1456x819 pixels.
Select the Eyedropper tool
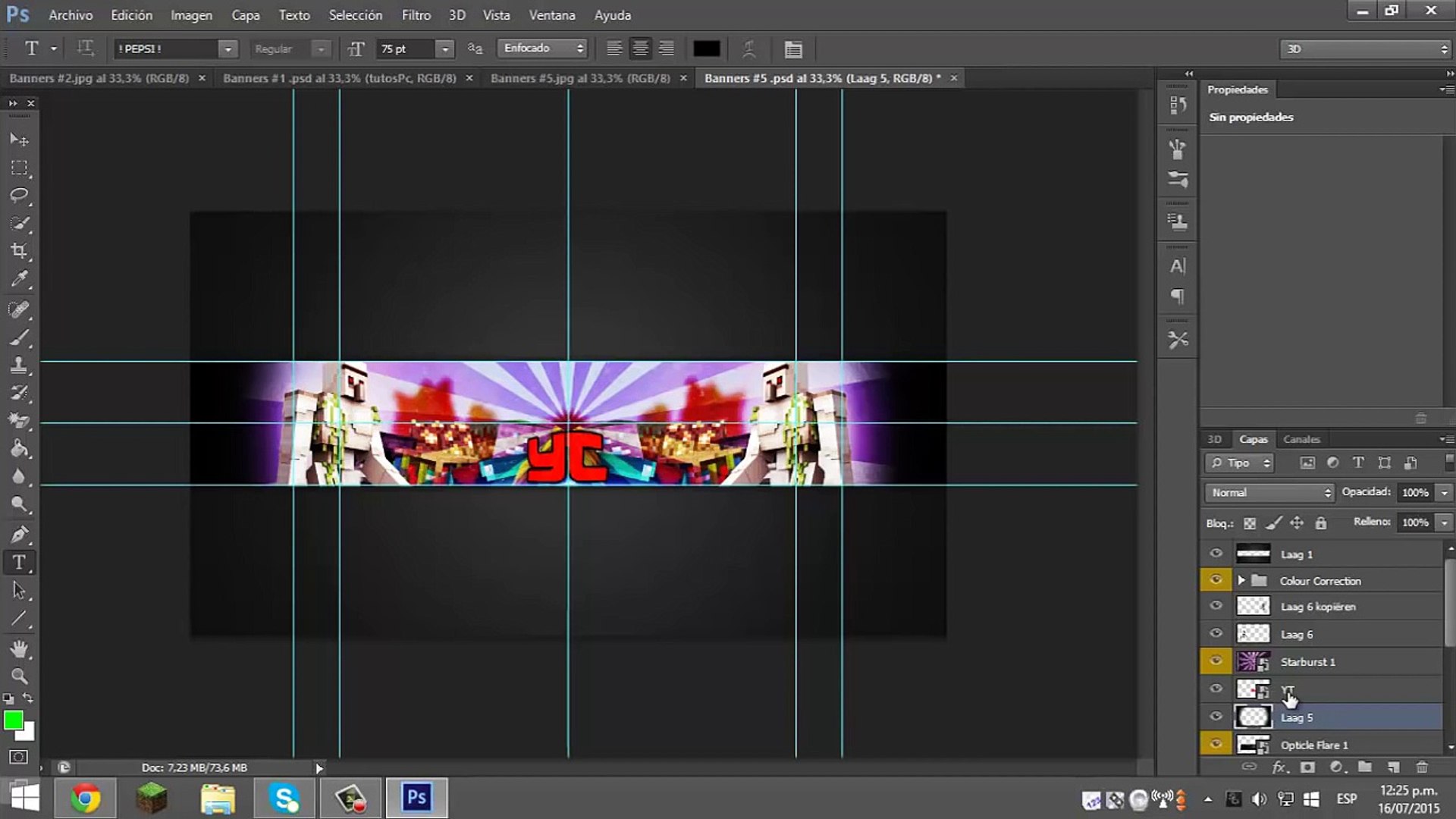coord(19,279)
